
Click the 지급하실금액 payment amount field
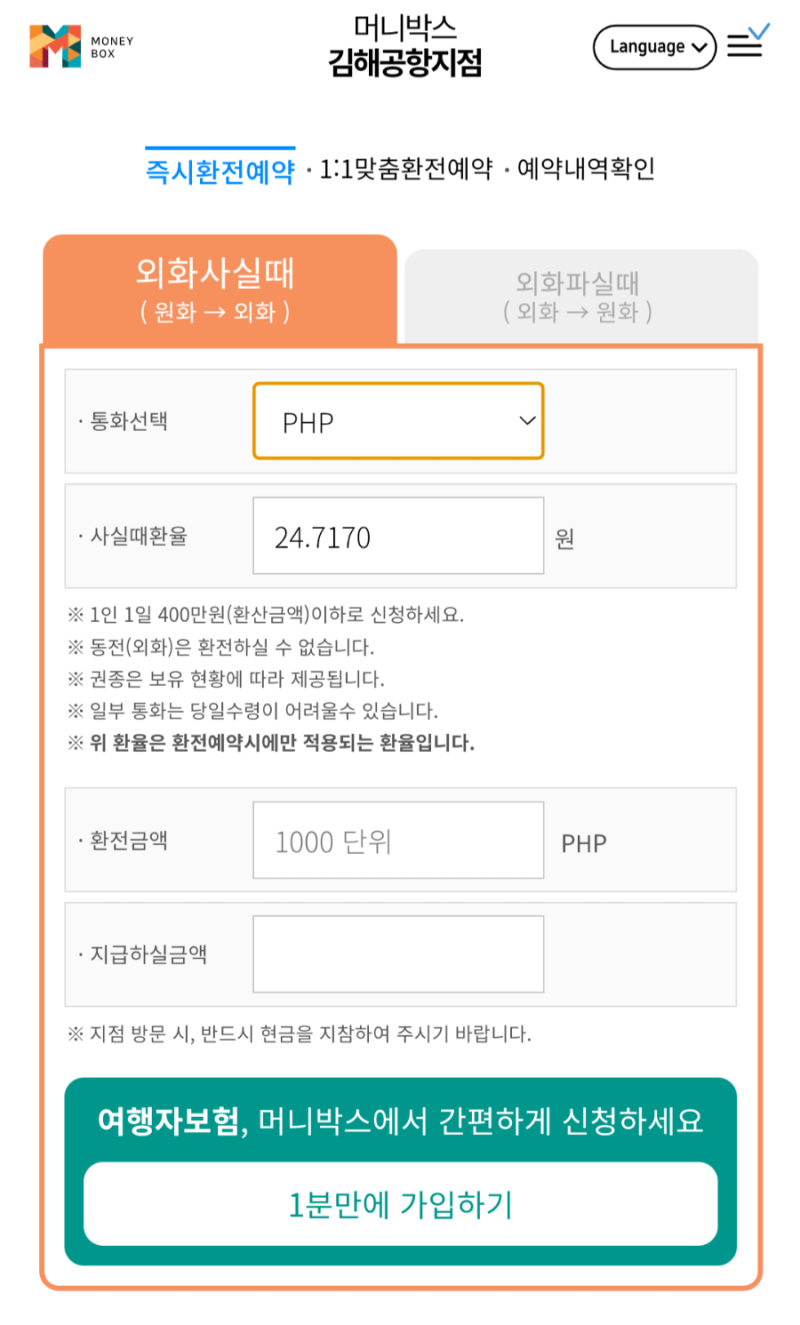pos(398,953)
